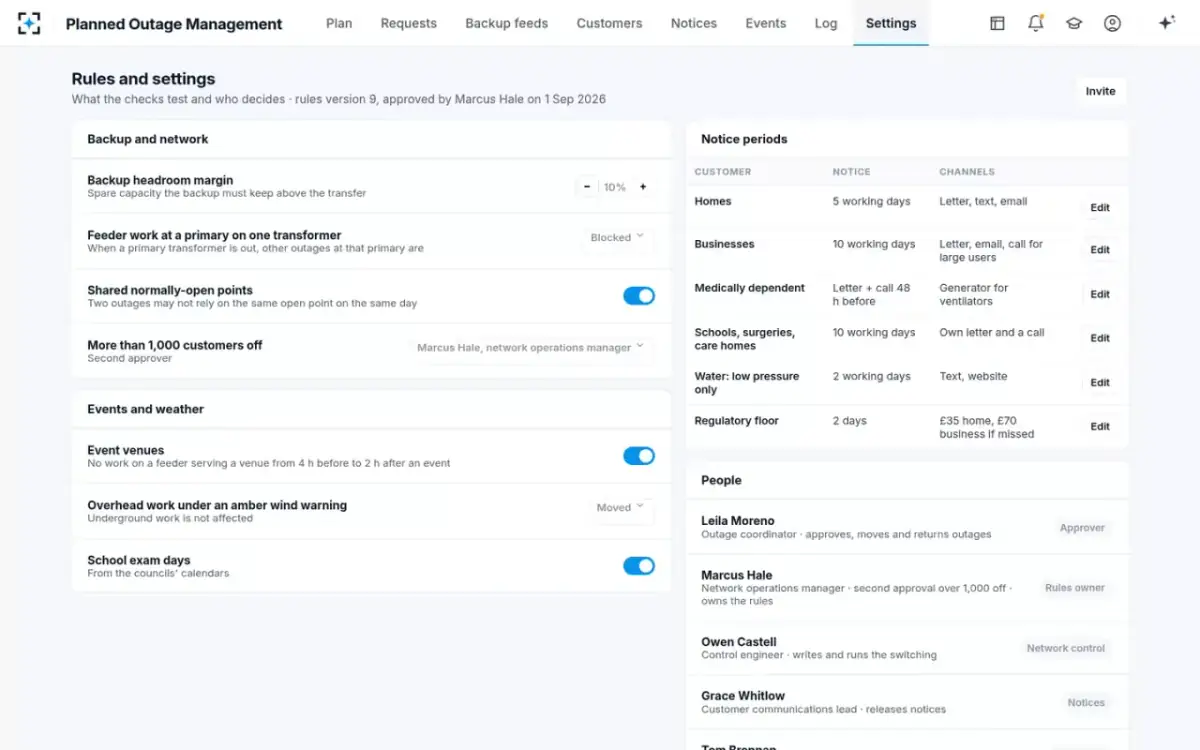
Task: Edit the Regulatory floor row
Action: pos(1100,426)
